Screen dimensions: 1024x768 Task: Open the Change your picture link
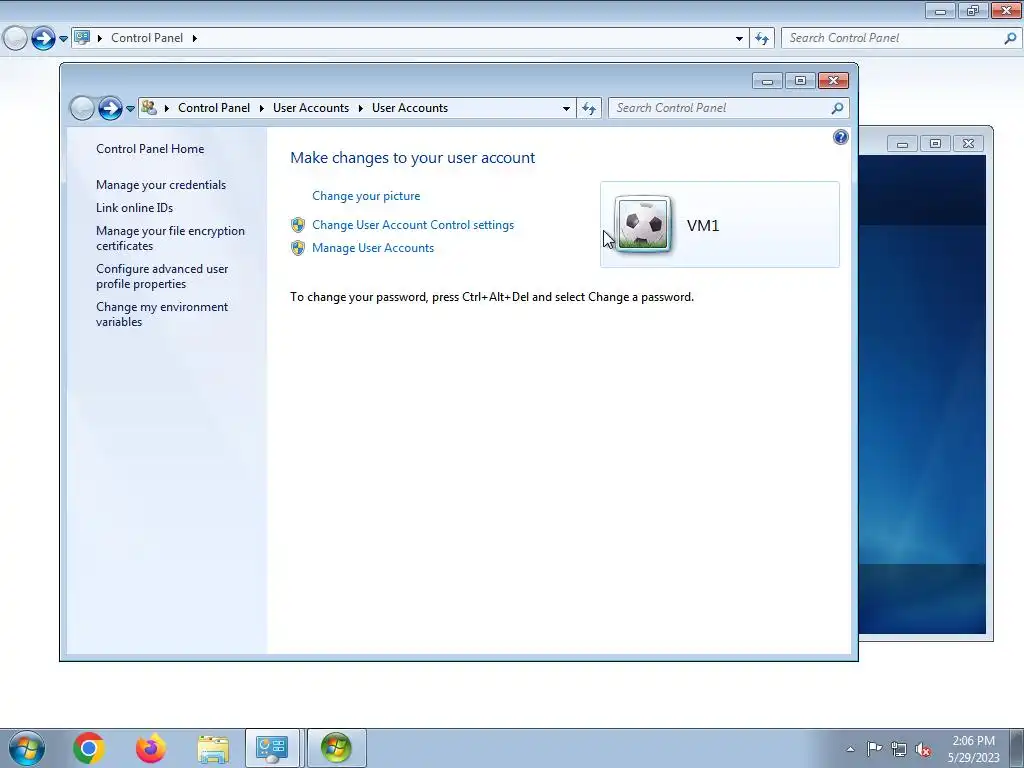(x=366, y=196)
